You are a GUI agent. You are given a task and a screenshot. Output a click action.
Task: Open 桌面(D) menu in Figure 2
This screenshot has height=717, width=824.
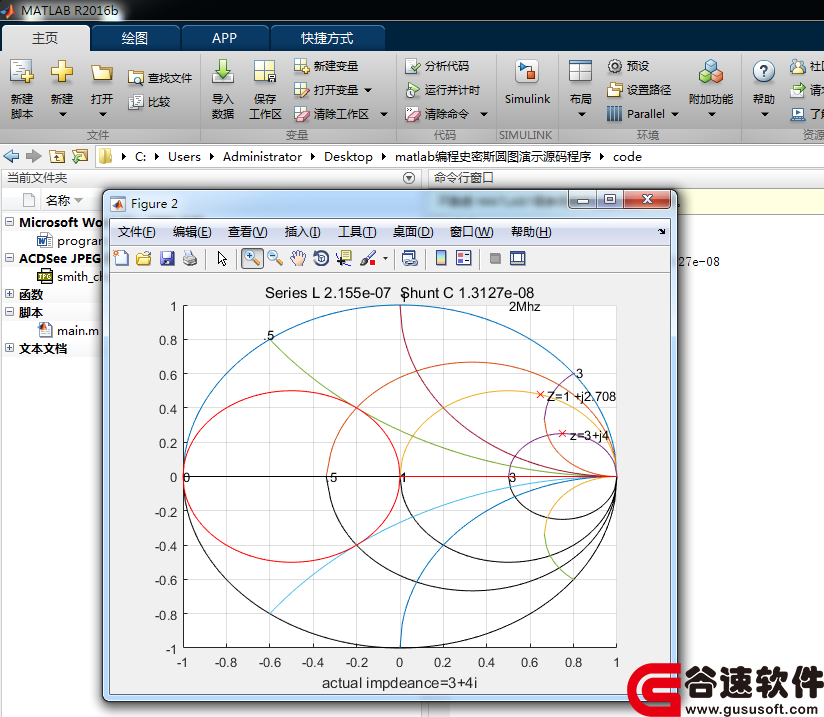413,232
